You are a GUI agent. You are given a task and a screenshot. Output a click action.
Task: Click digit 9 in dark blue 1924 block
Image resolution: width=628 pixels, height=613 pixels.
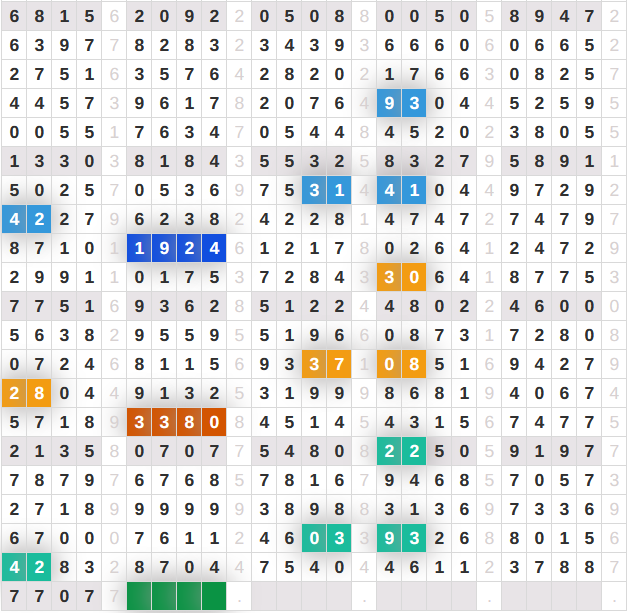coord(164,248)
